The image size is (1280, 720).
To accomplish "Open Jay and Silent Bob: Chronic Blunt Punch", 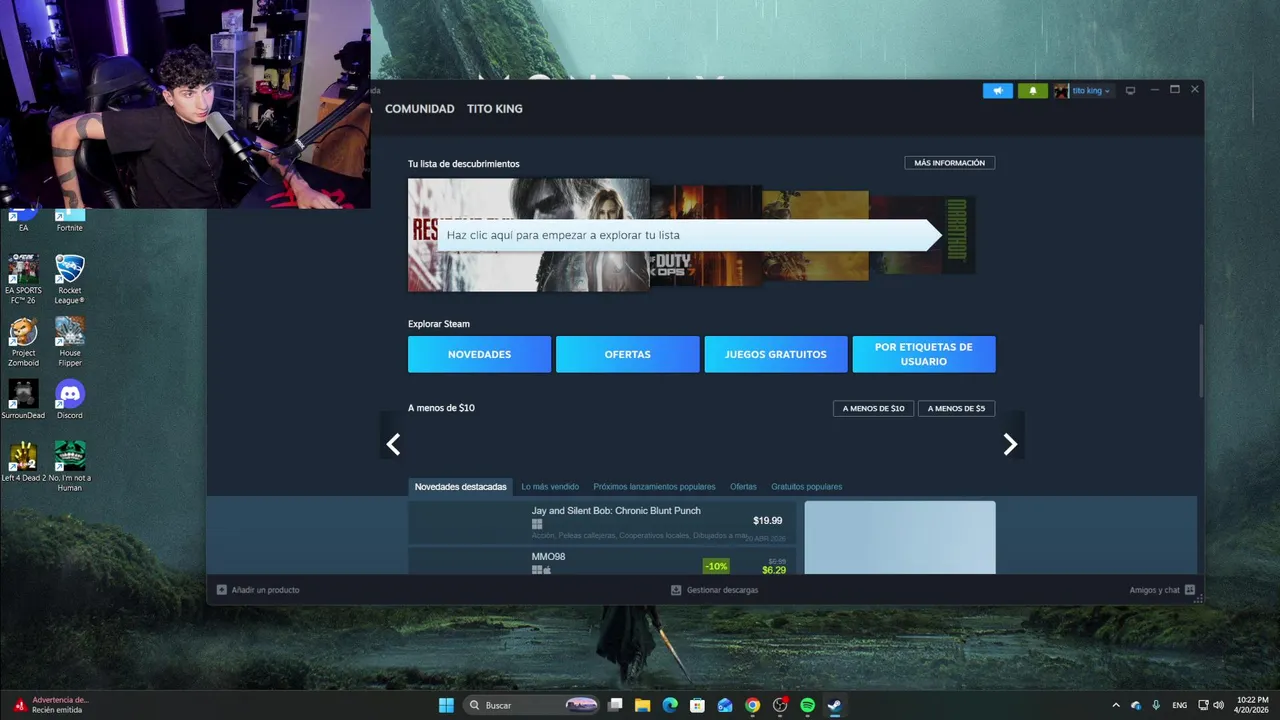I will [602, 523].
